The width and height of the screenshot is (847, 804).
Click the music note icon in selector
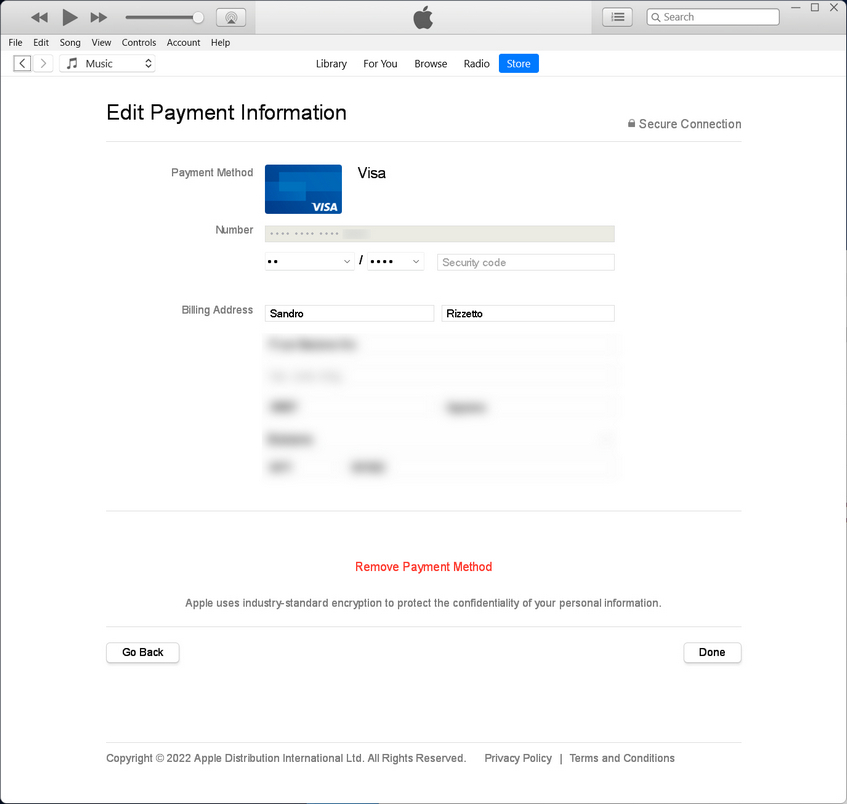(x=72, y=63)
